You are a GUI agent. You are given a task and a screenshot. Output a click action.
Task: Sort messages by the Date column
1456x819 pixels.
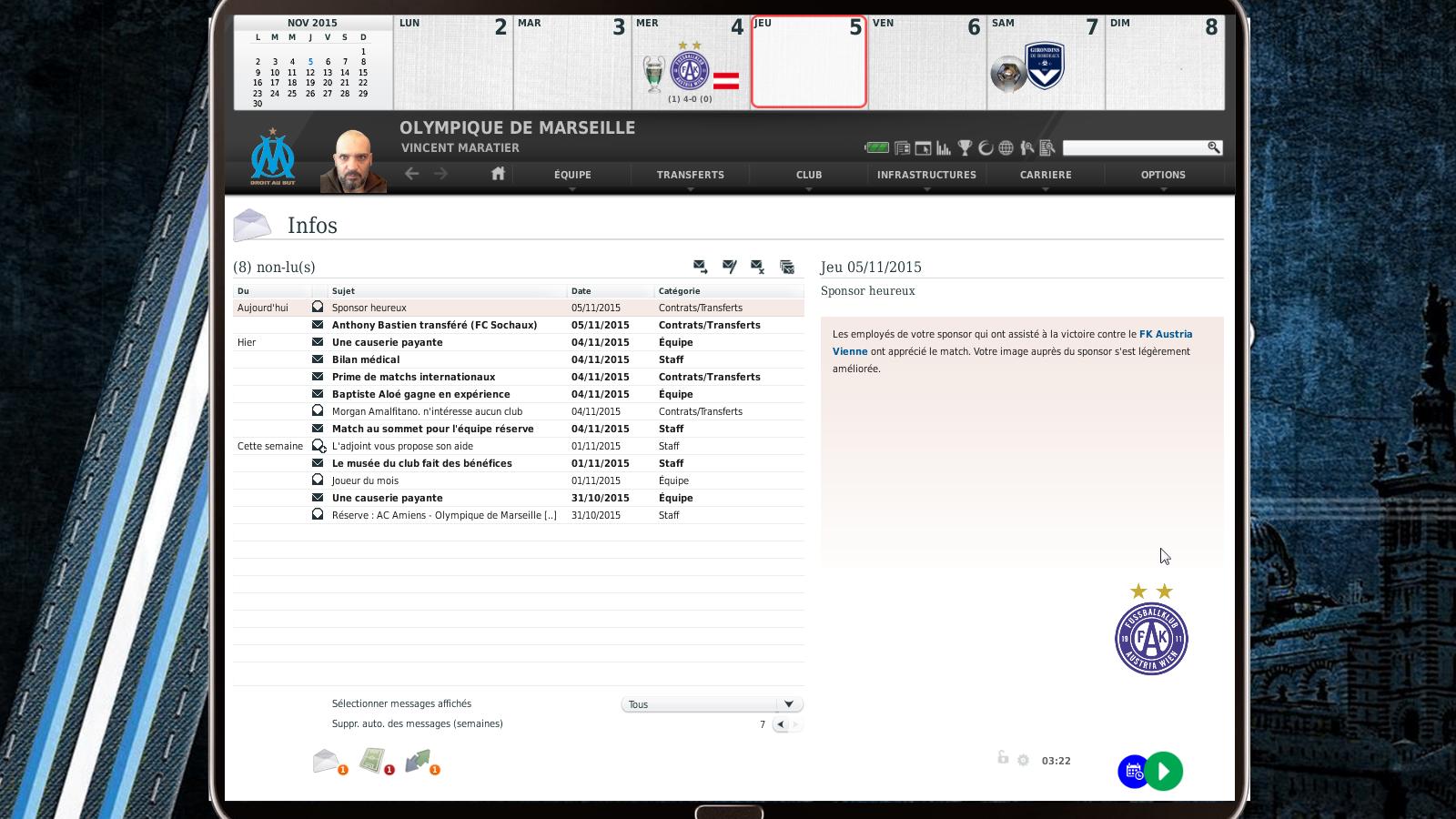pos(611,291)
